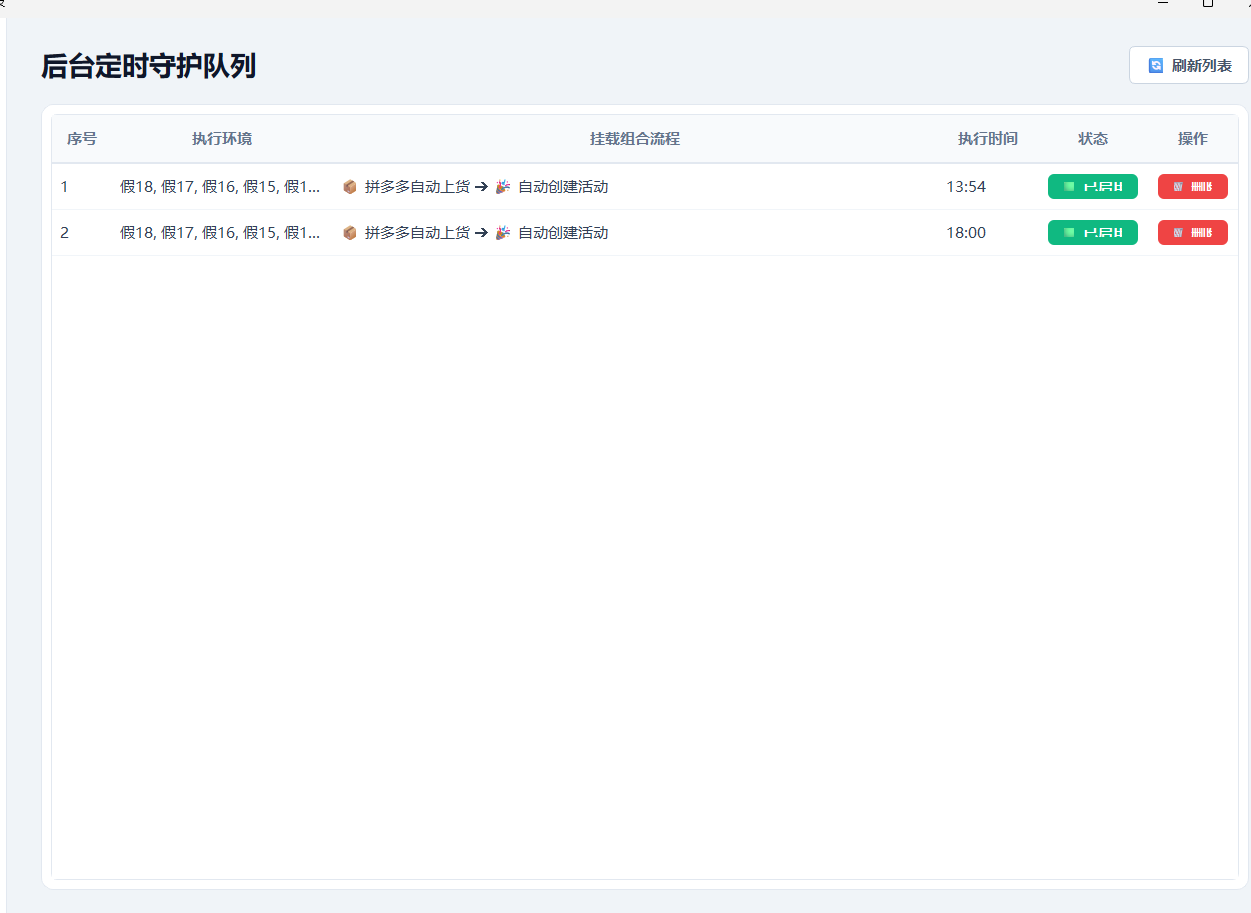
Task: Minimize the application window
Action: [1163, 5]
